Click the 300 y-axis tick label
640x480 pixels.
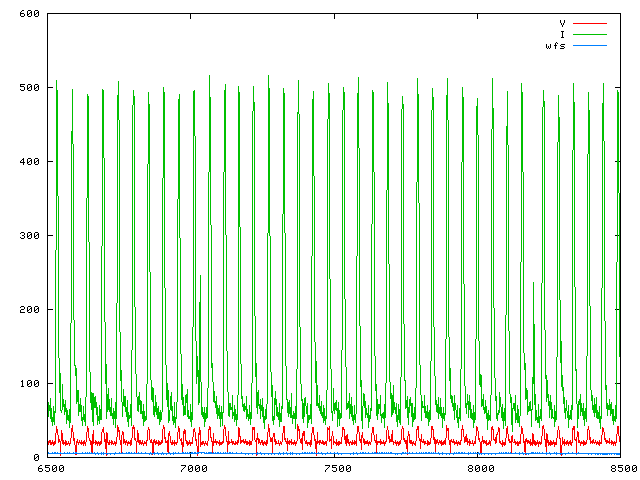[x=28, y=236]
